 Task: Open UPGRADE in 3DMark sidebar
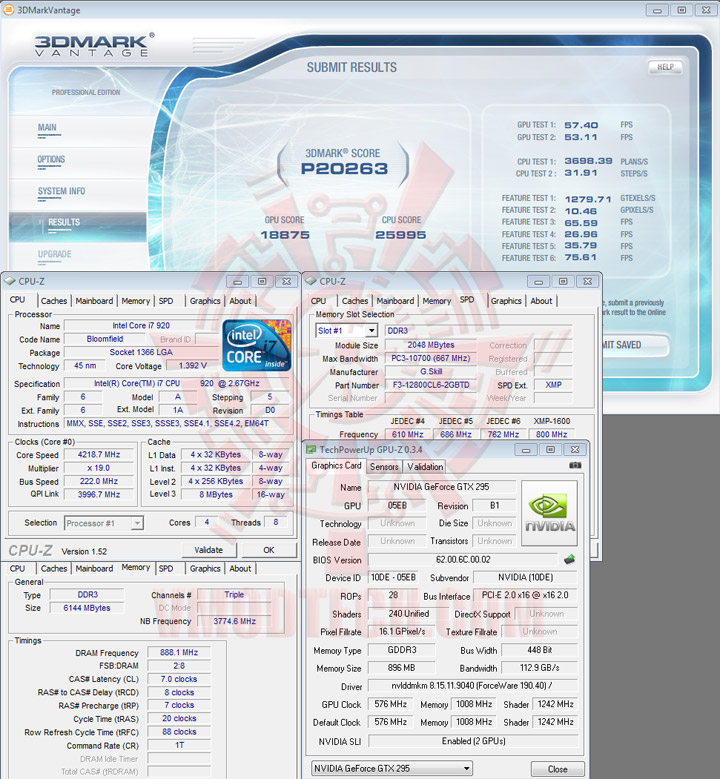tap(55, 254)
